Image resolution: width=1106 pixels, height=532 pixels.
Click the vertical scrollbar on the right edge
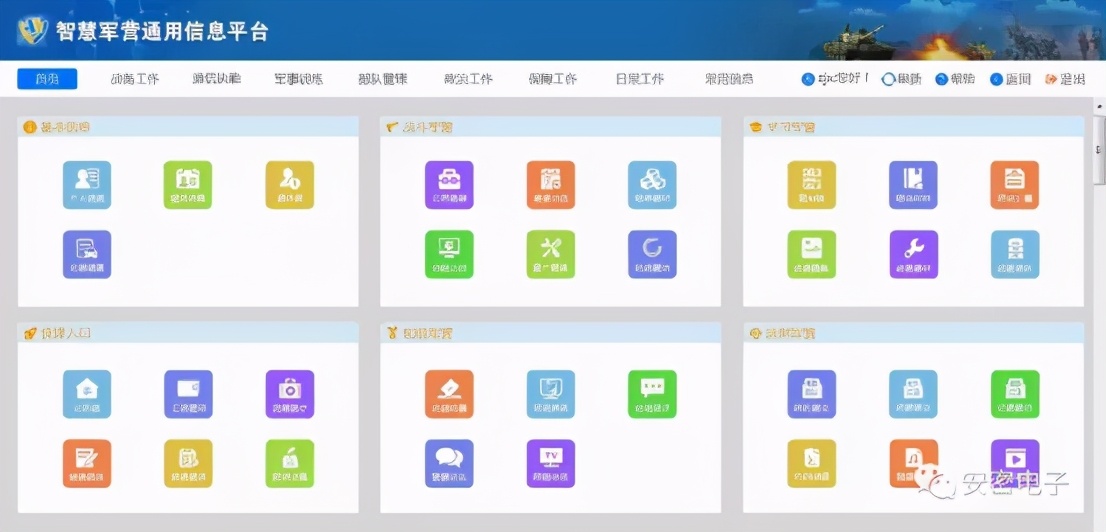coord(1098,300)
